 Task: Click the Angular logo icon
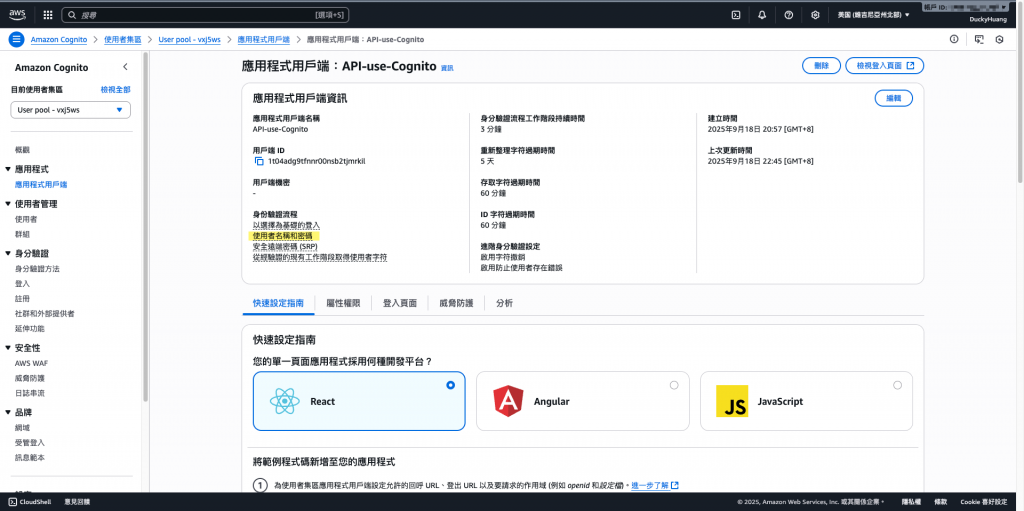coord(508,401)
